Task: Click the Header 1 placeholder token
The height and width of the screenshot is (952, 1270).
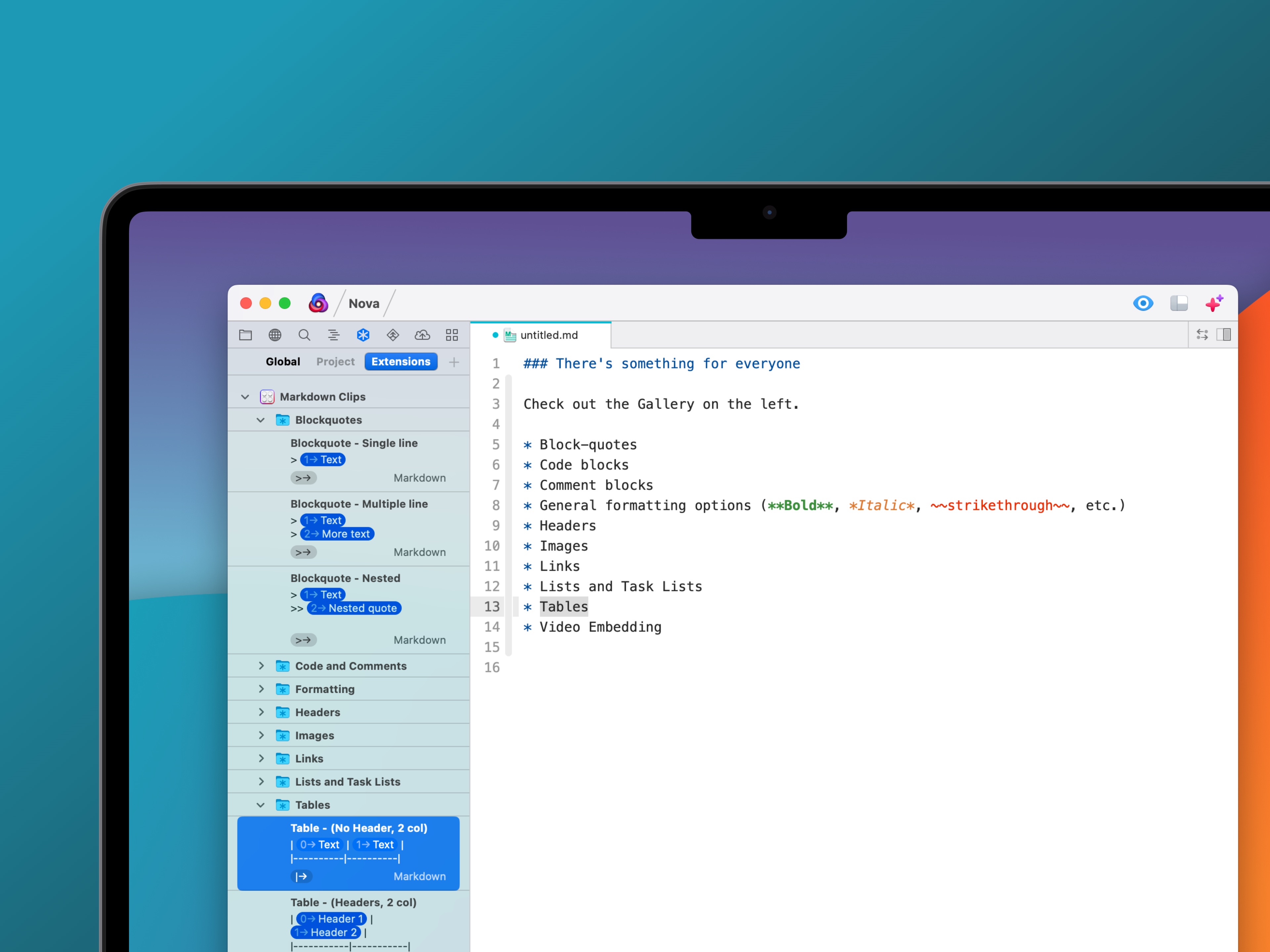Action: tap(331, 919)
